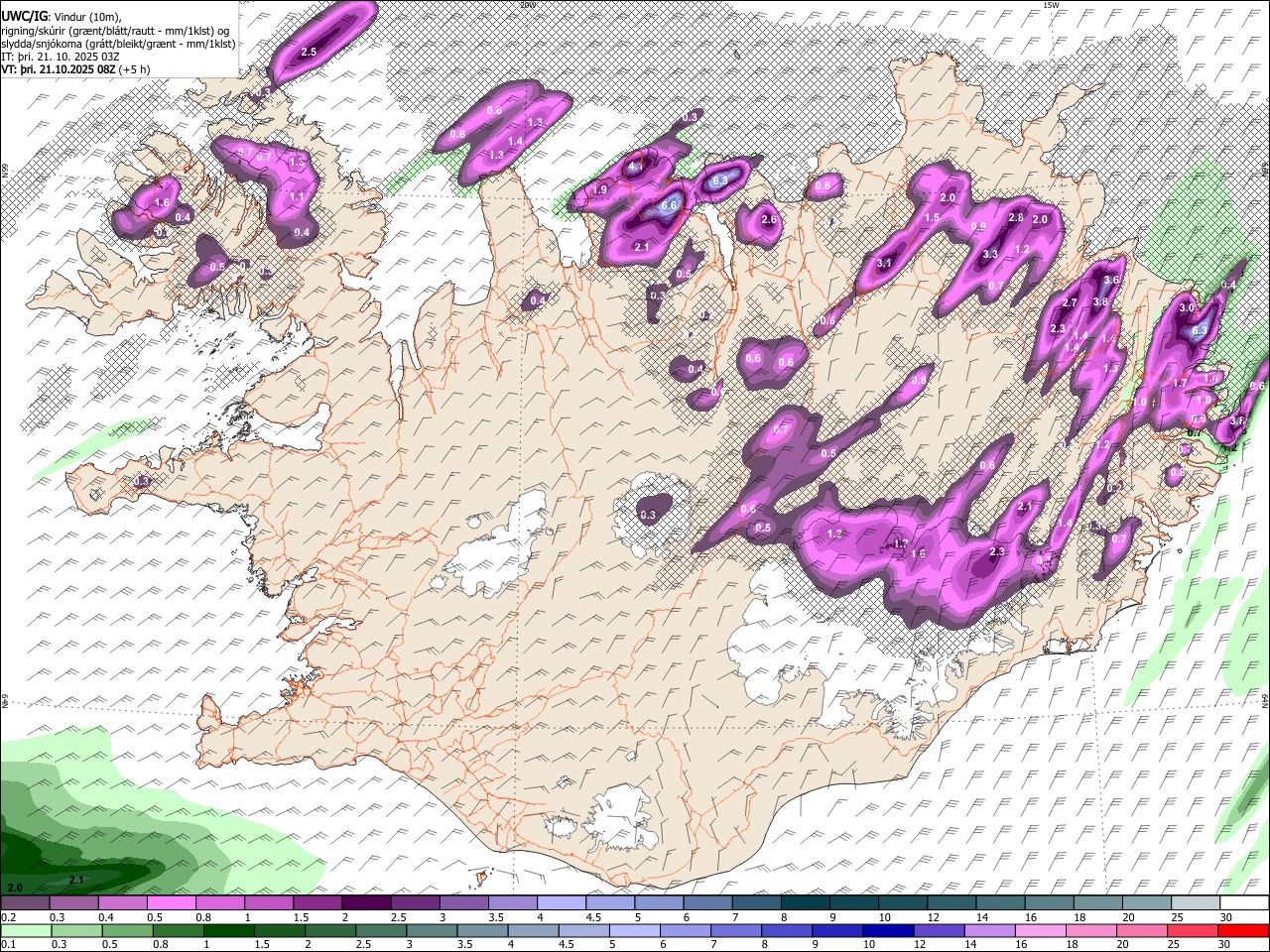Click the '3.0' precipitation value on the map
Screen dimensions: 1270x952
(1187, 308)
